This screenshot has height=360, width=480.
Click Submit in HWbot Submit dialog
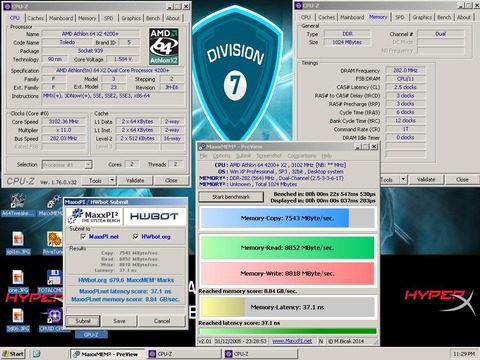click(x=83, y=321)
